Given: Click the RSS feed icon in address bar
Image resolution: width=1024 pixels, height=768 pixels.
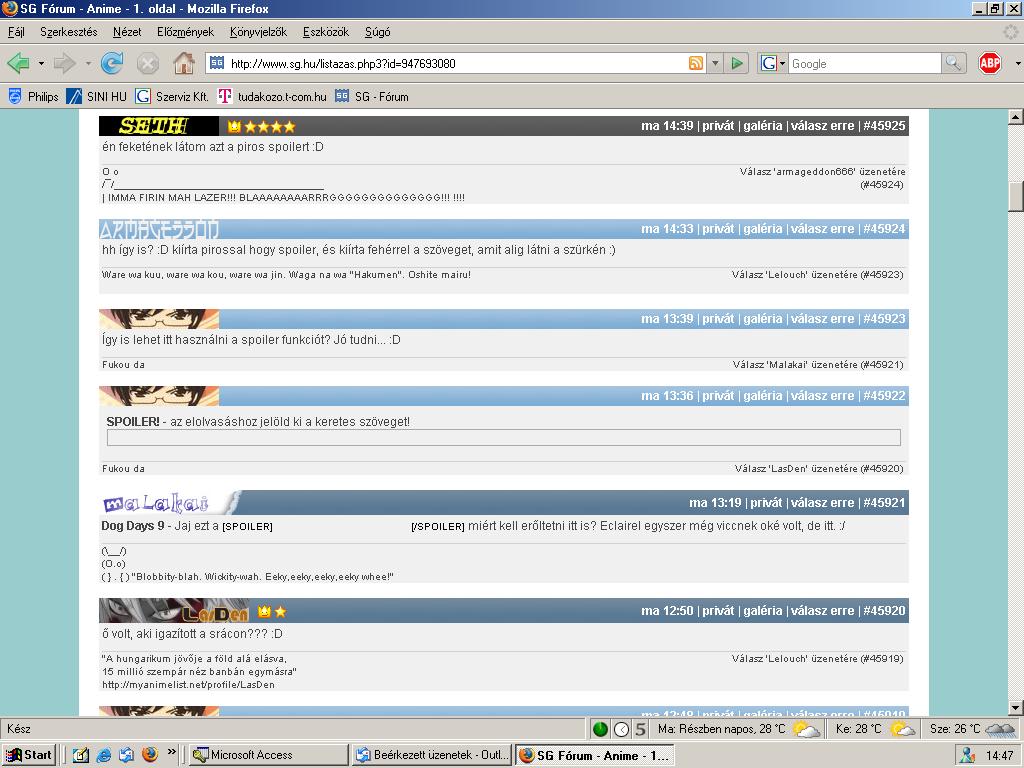Looking at the screenshot, I should [x=696, y=63].
